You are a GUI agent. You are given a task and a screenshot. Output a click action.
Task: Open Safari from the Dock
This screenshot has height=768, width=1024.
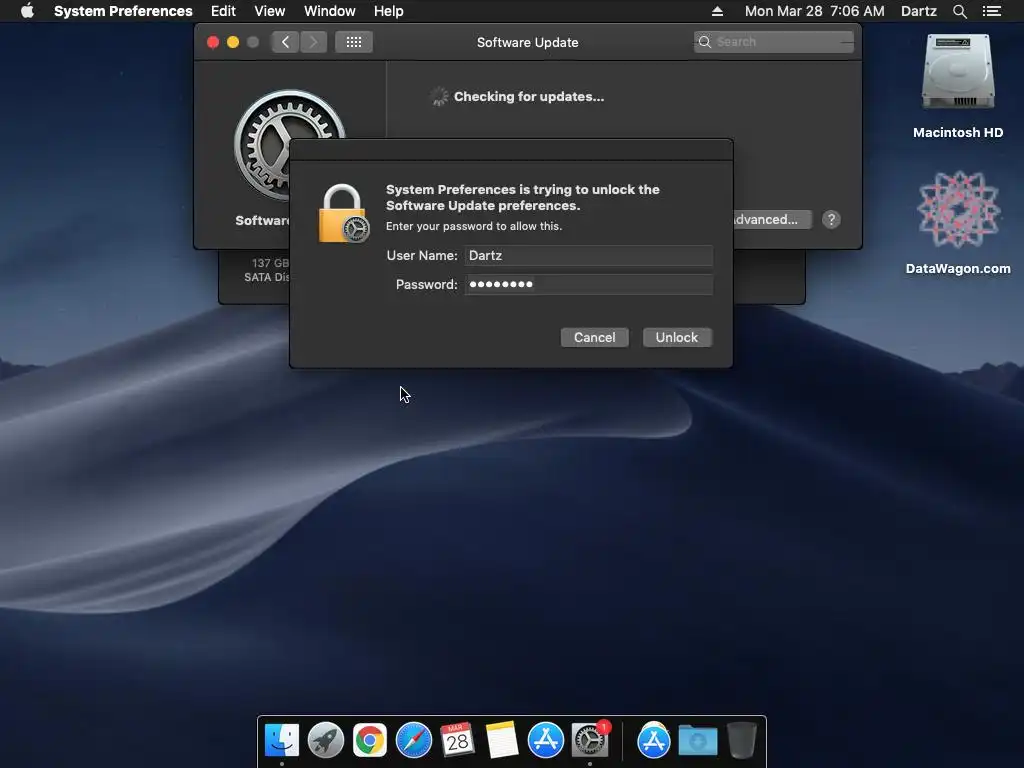414,741
